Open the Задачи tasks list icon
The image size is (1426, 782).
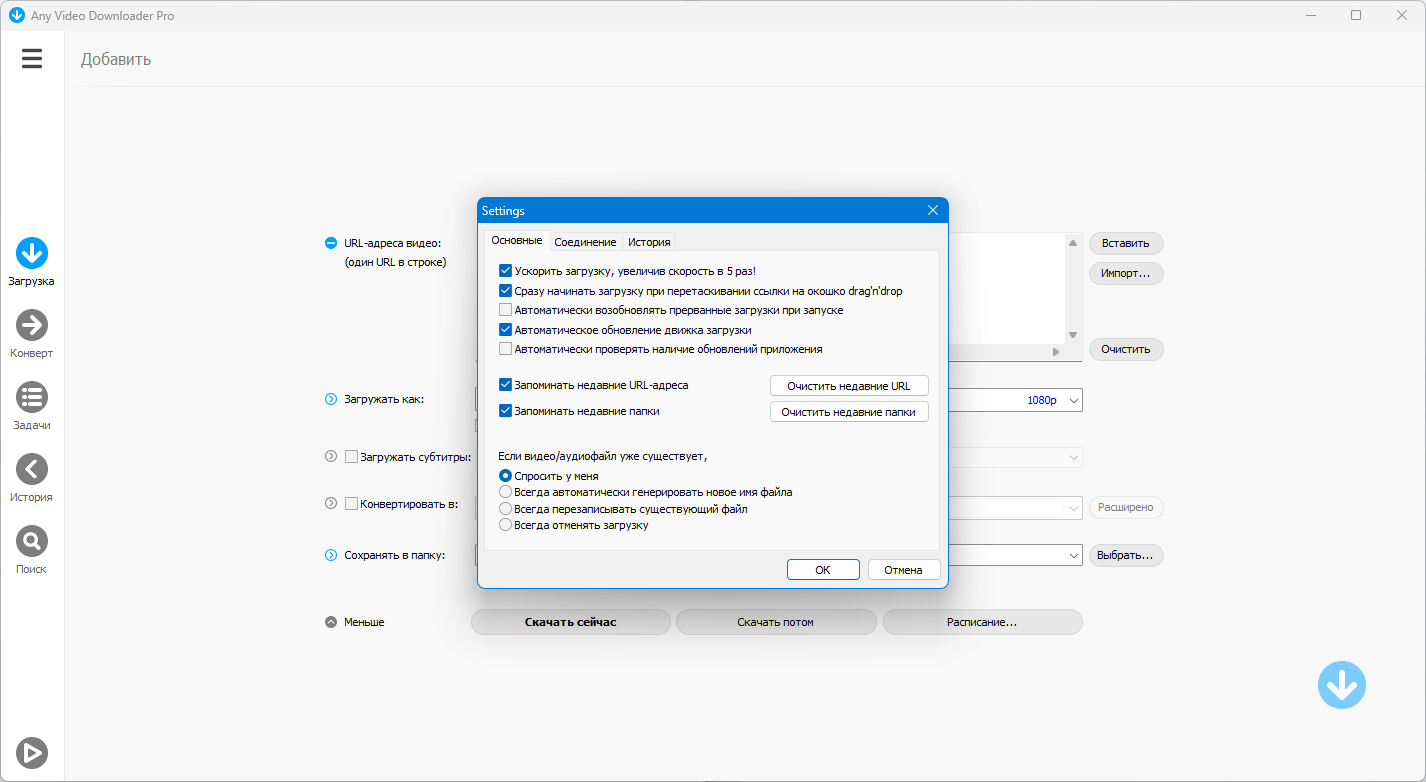click(32, 397)
